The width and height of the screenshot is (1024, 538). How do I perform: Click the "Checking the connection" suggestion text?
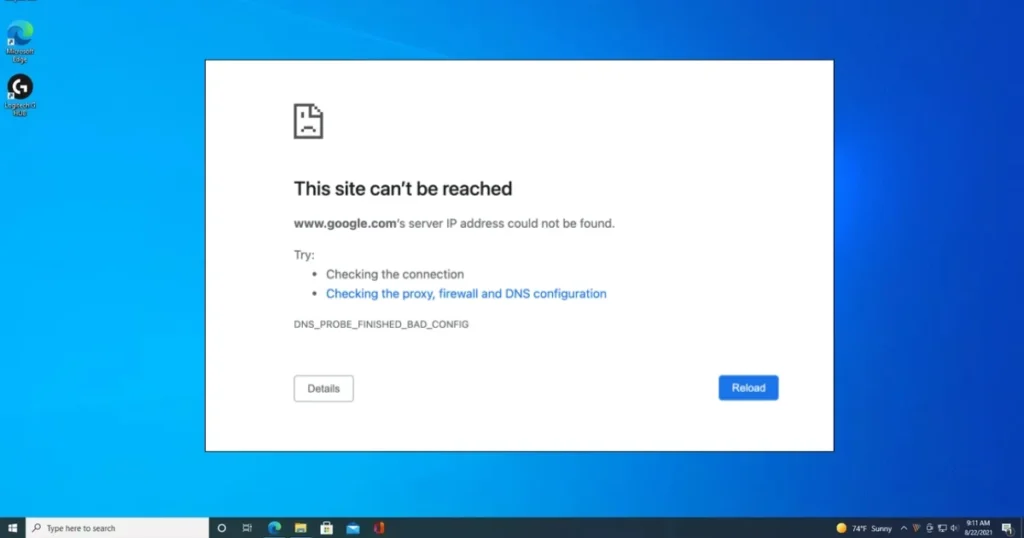coord(395,274)
